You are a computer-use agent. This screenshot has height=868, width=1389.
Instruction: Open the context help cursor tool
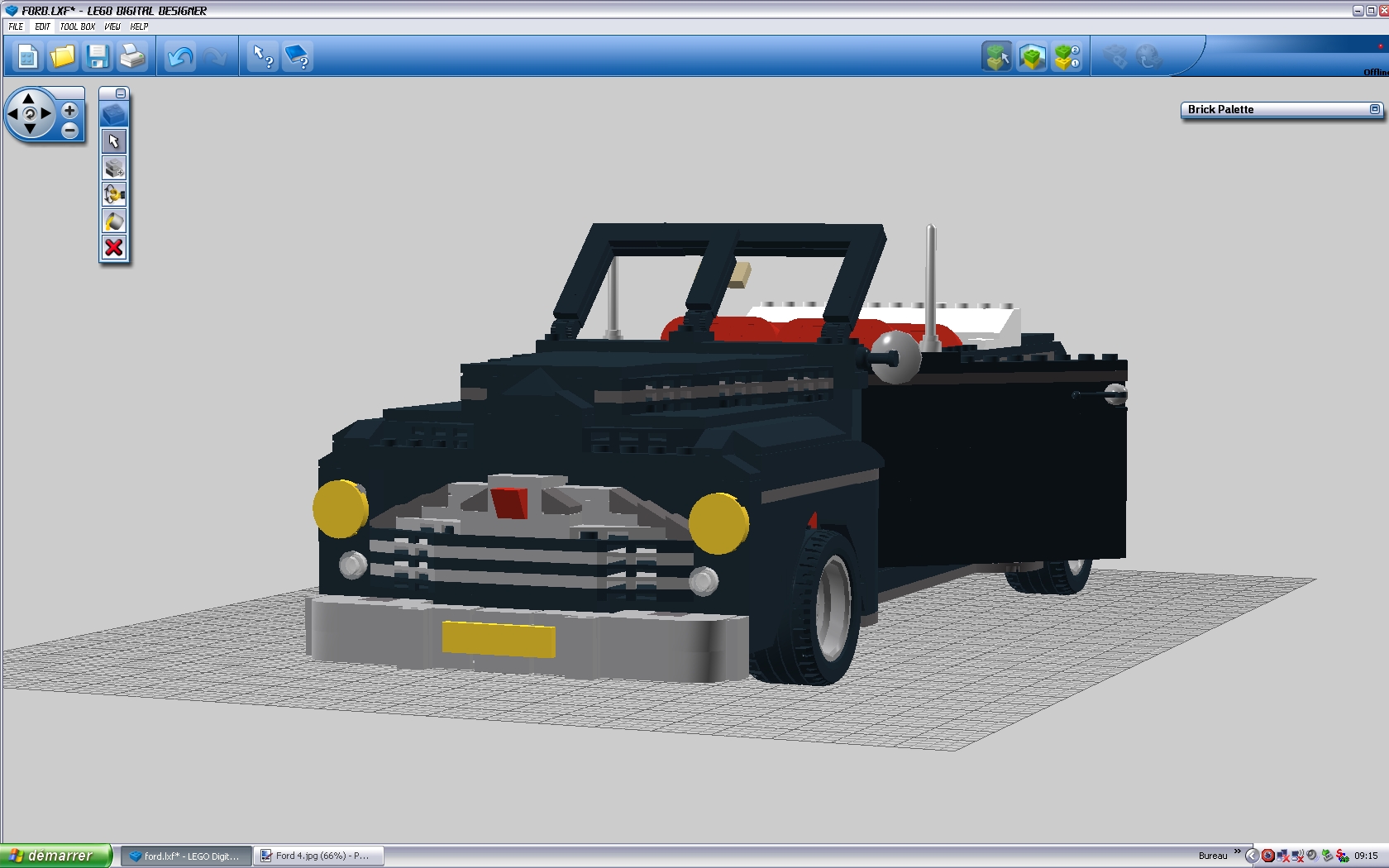coord(262,56)
